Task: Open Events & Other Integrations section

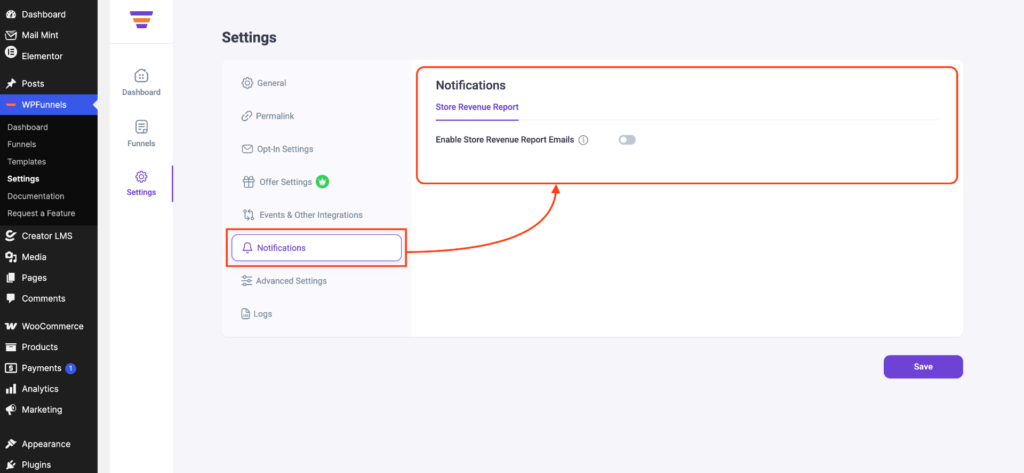Action: tap(302, 214)
